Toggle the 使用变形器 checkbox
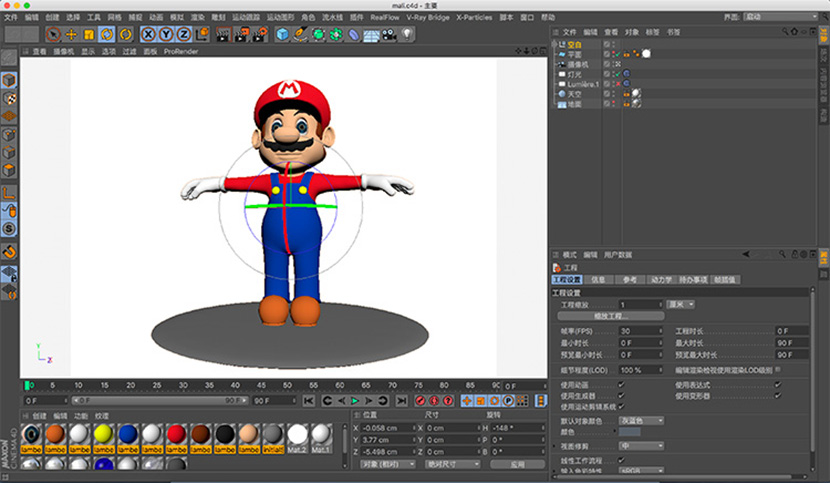 point(778,396)
